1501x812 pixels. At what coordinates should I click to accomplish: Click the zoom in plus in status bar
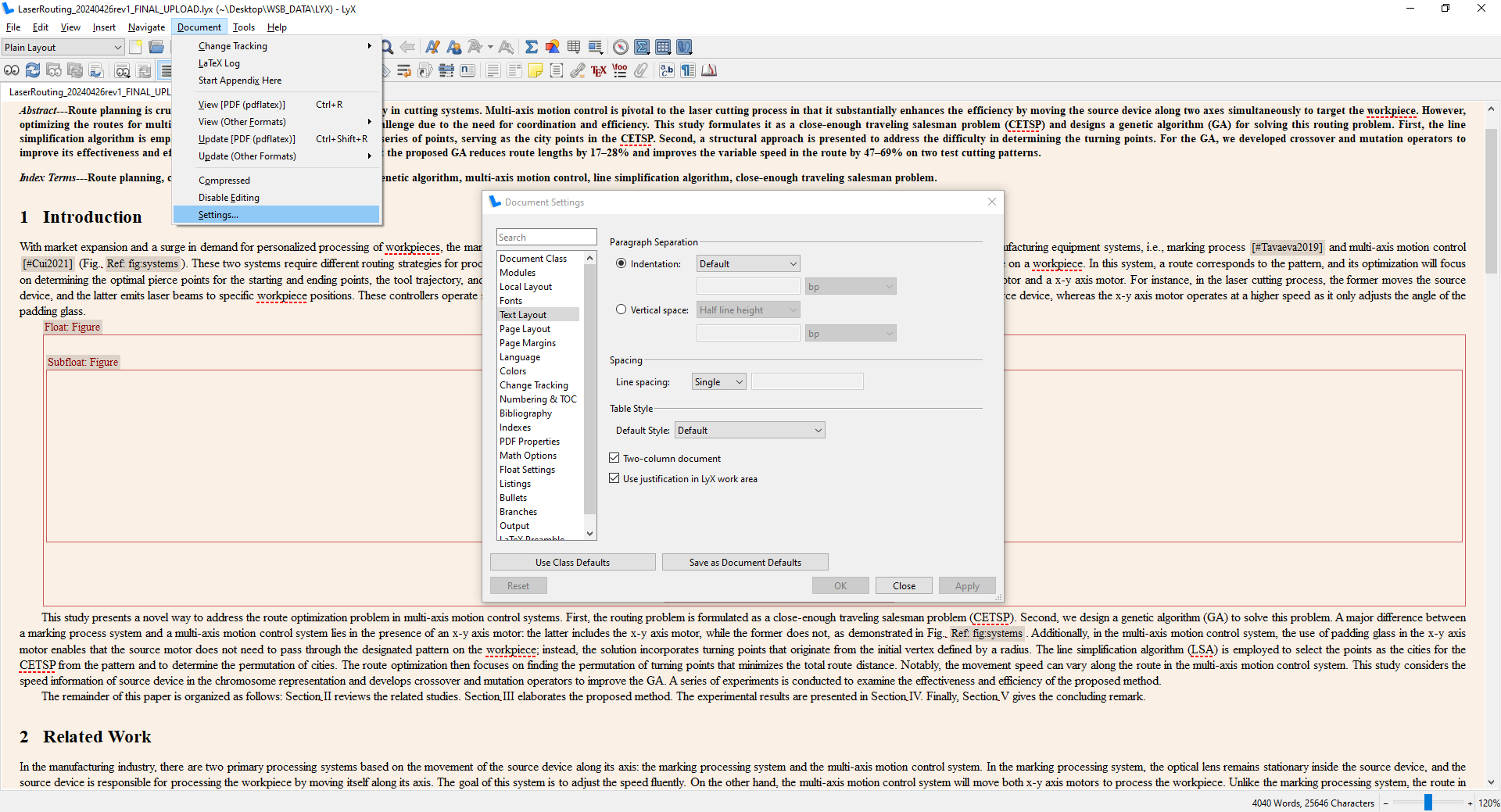[x=1470, y=803]
